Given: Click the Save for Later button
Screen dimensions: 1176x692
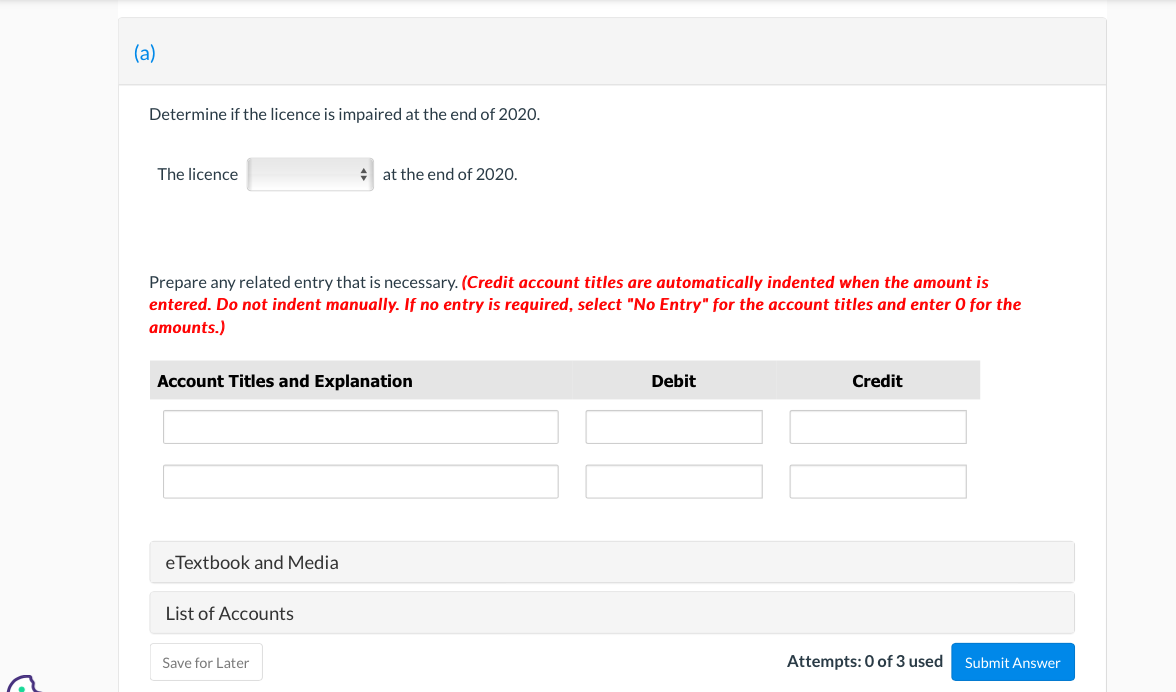Looking at the screenshot, I should pos(206,661).
